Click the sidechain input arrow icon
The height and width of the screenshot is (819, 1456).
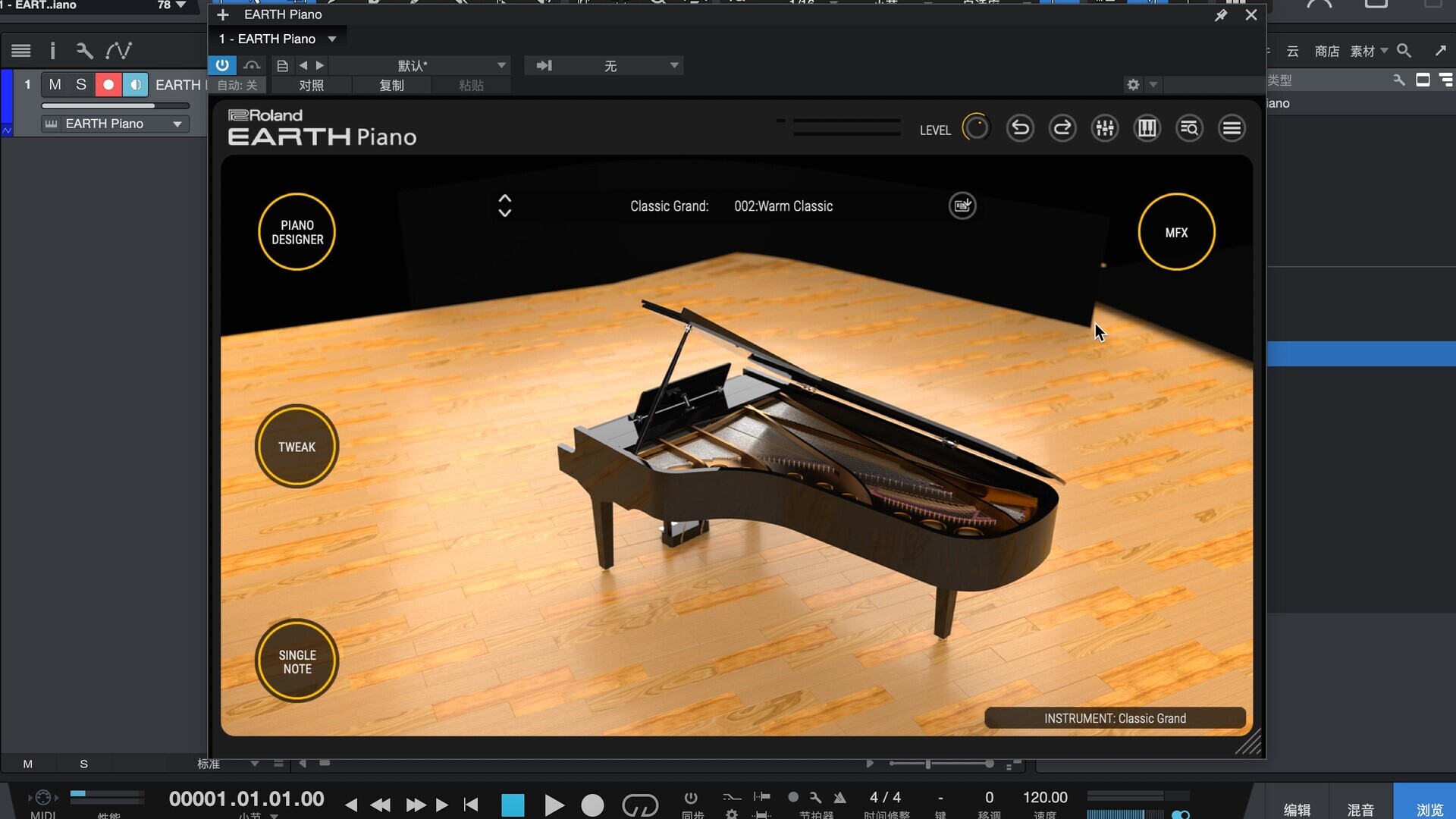pyautogui.click(x=544, y=66)
